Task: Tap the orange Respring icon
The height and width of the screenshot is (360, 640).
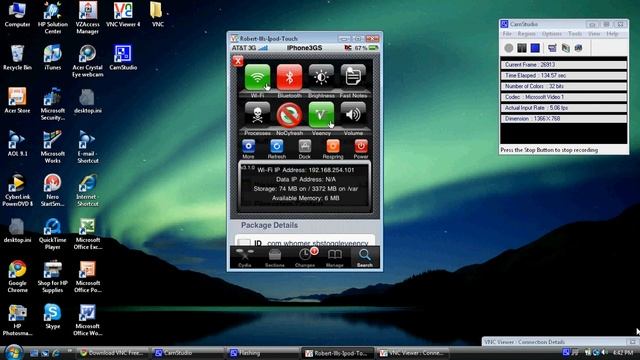Action: [x=333, y=146]
